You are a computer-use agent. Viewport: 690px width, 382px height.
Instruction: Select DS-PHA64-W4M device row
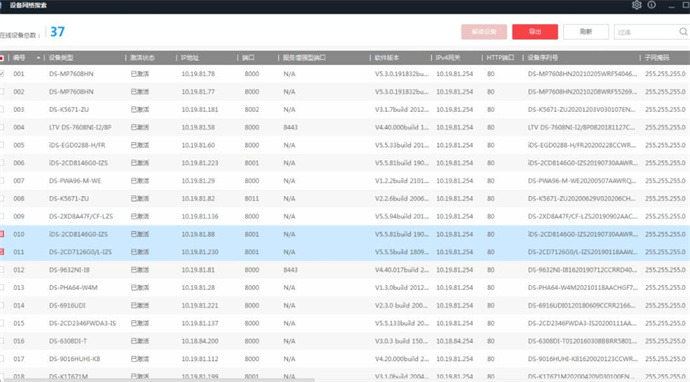(x=345, y=287)
